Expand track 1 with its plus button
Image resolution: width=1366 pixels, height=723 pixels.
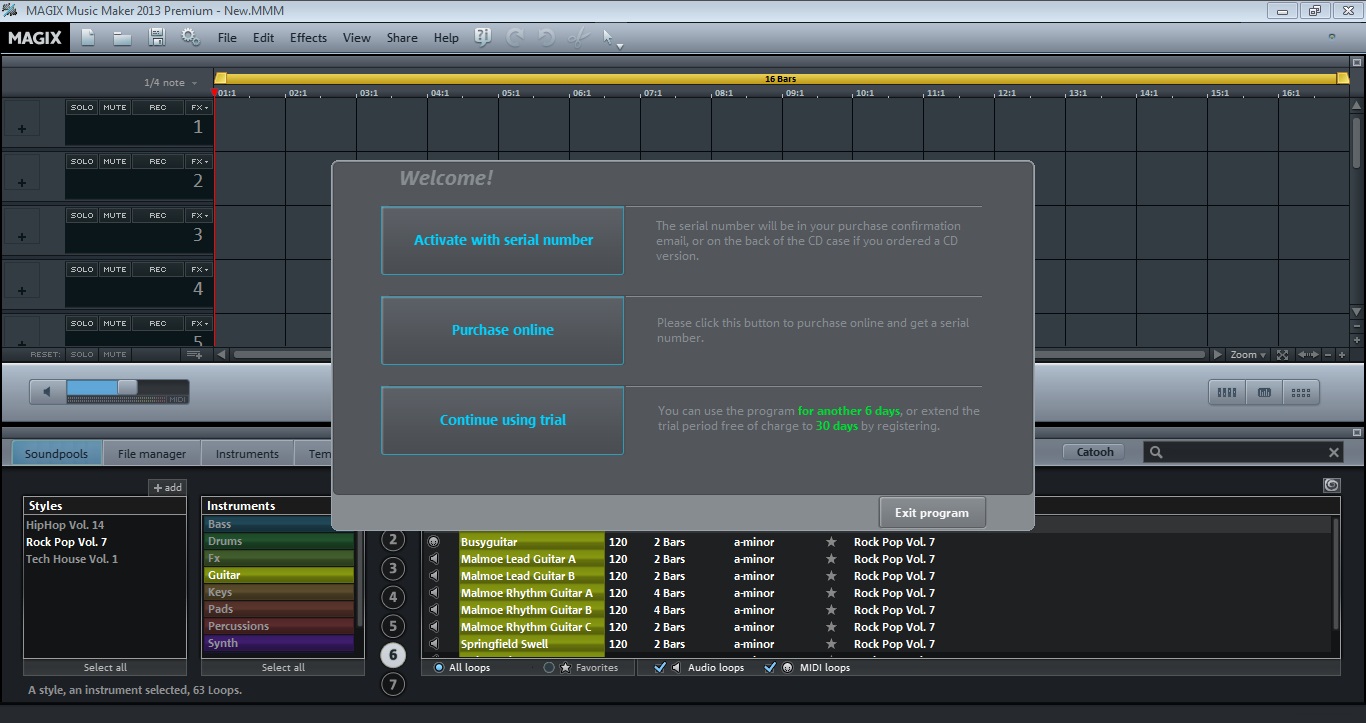click(22, 128)
